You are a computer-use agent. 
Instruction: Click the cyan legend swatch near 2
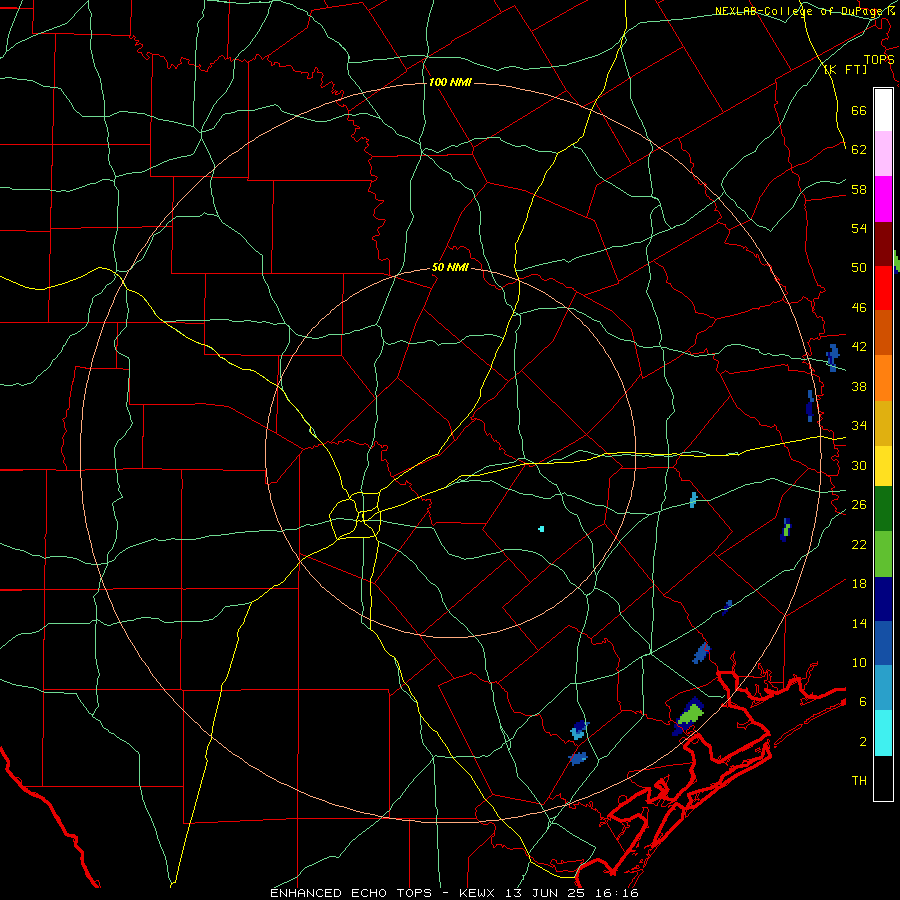[x=883, y=733]
